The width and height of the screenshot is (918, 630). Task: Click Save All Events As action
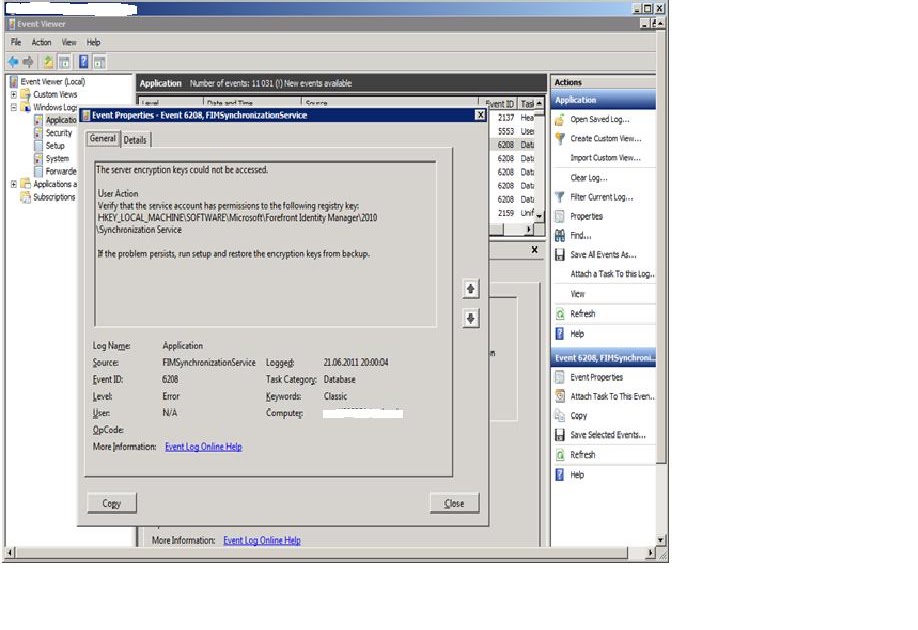(601, 256)
